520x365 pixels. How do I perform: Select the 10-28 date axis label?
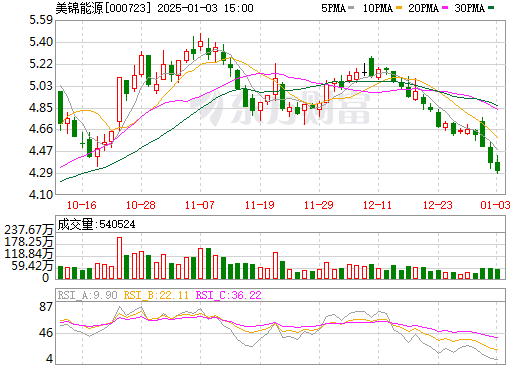141,205
